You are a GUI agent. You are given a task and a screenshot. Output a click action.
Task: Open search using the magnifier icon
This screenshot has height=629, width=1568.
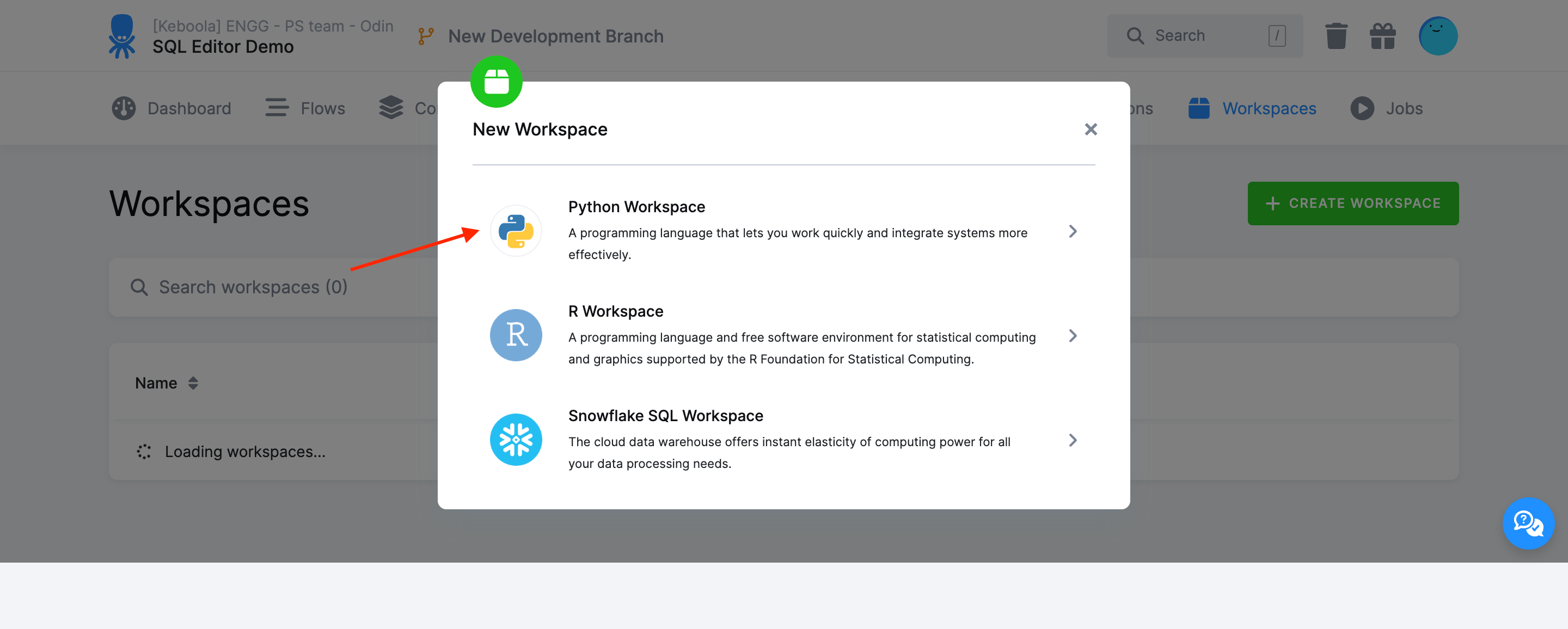tap(1135, 35)
